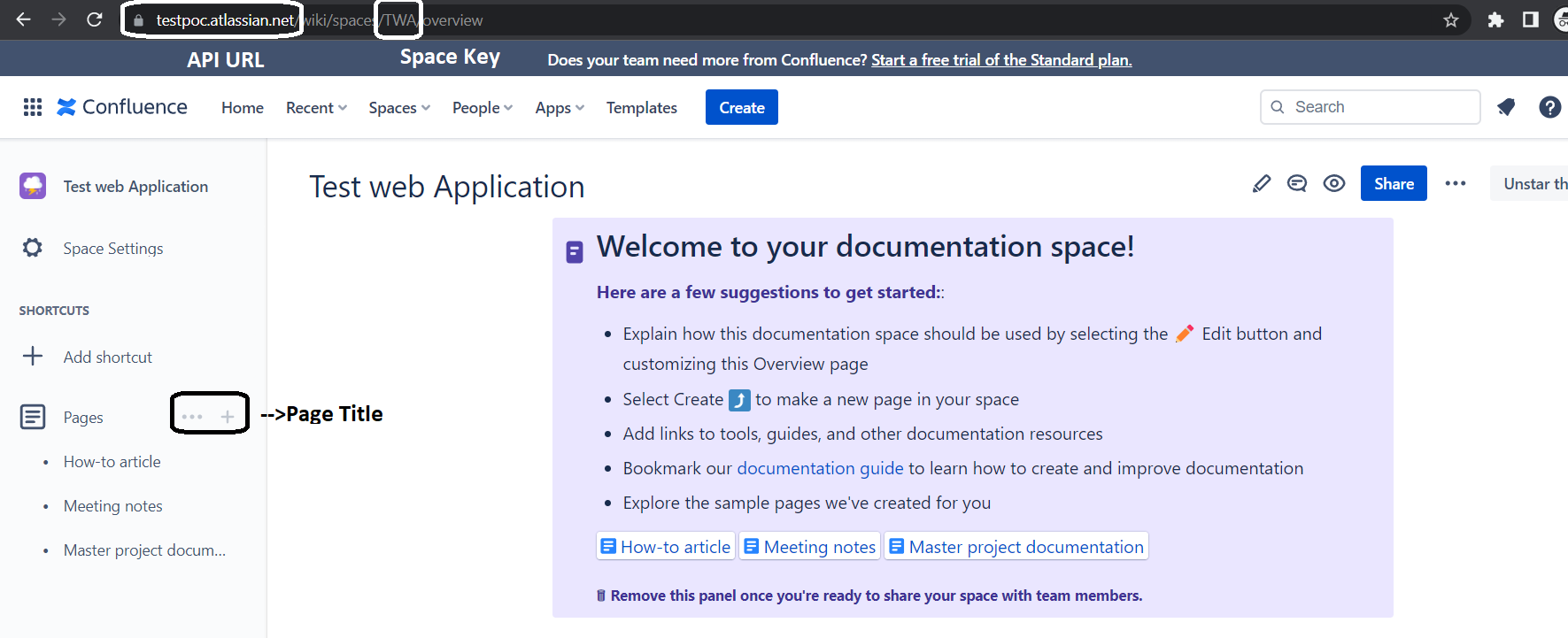The height and width of the screenshot is (638, 1568).
Task: Open the more actions ellipsis beside Share
Action: point(1456,183)
